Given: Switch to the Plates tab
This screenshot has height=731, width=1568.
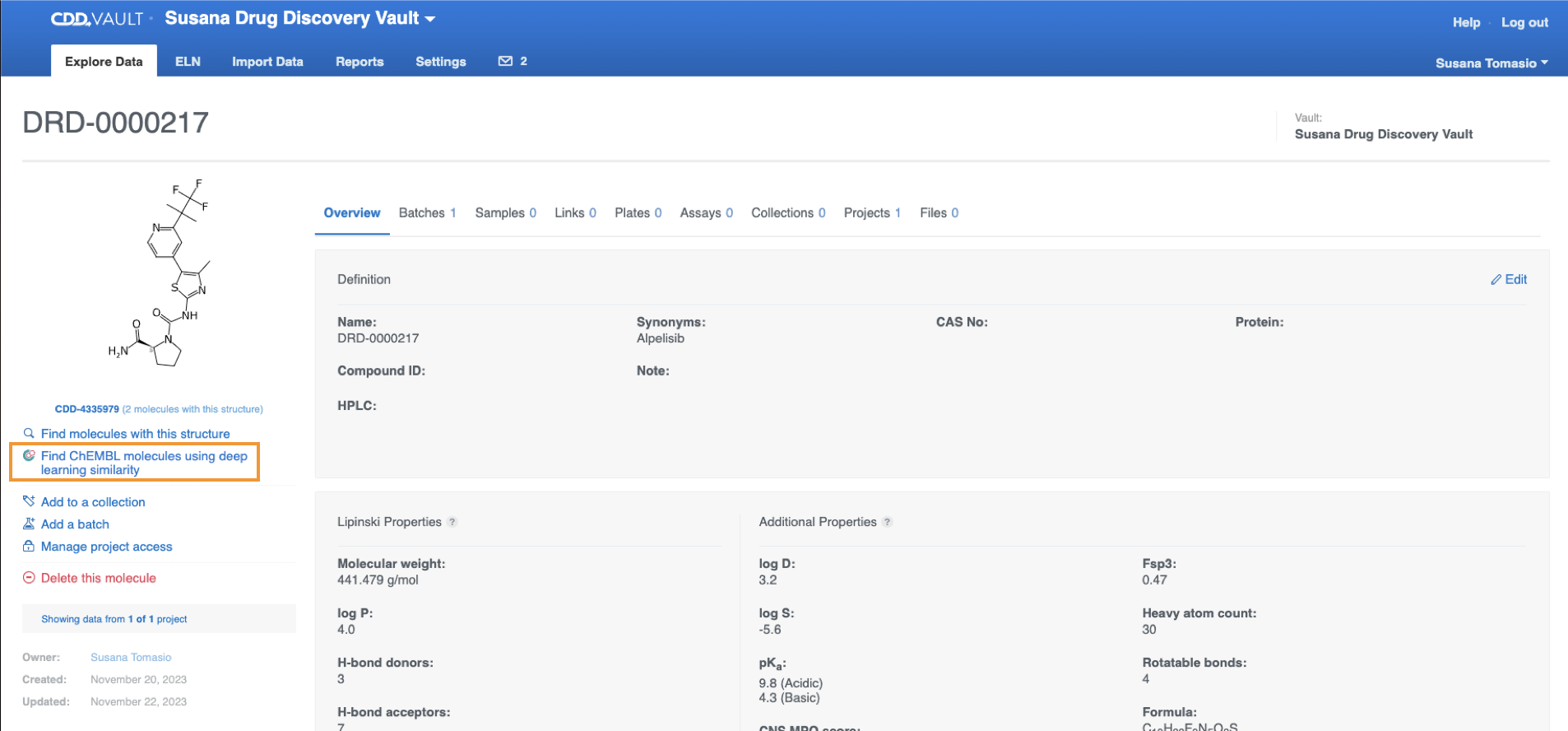Looking at the screenshot, I should point(638,212).
